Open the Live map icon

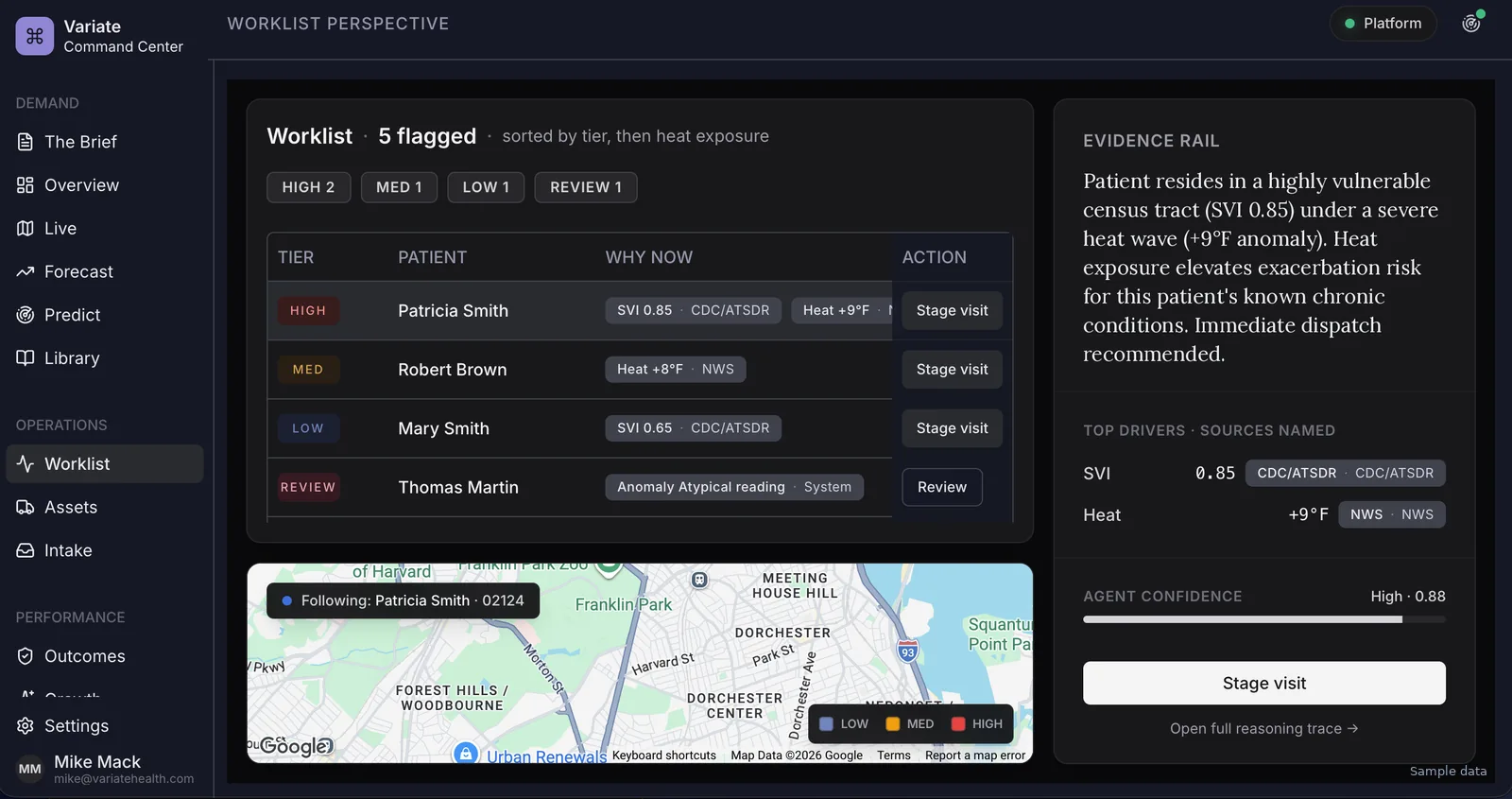tap(26, 228)
